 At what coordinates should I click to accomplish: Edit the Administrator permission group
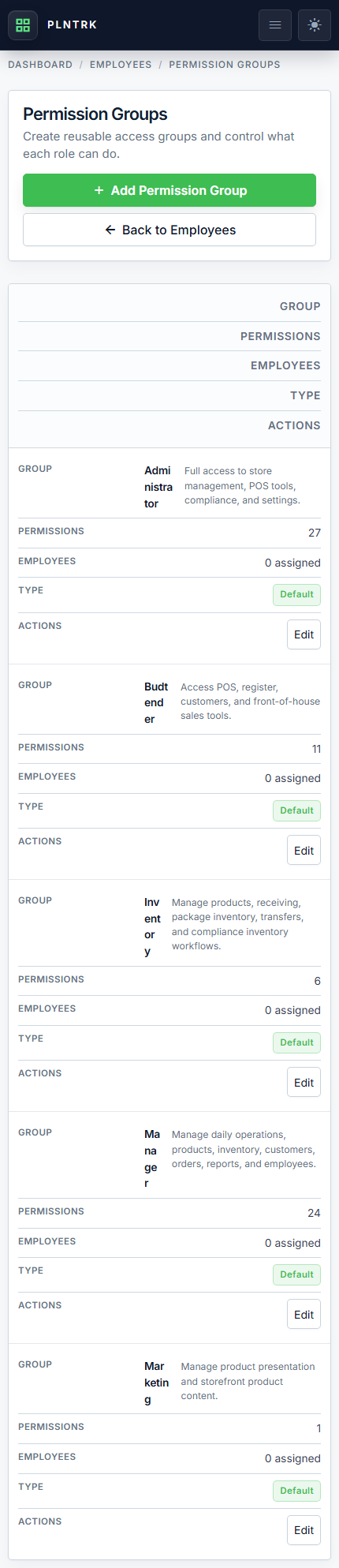tap(304, 634)
